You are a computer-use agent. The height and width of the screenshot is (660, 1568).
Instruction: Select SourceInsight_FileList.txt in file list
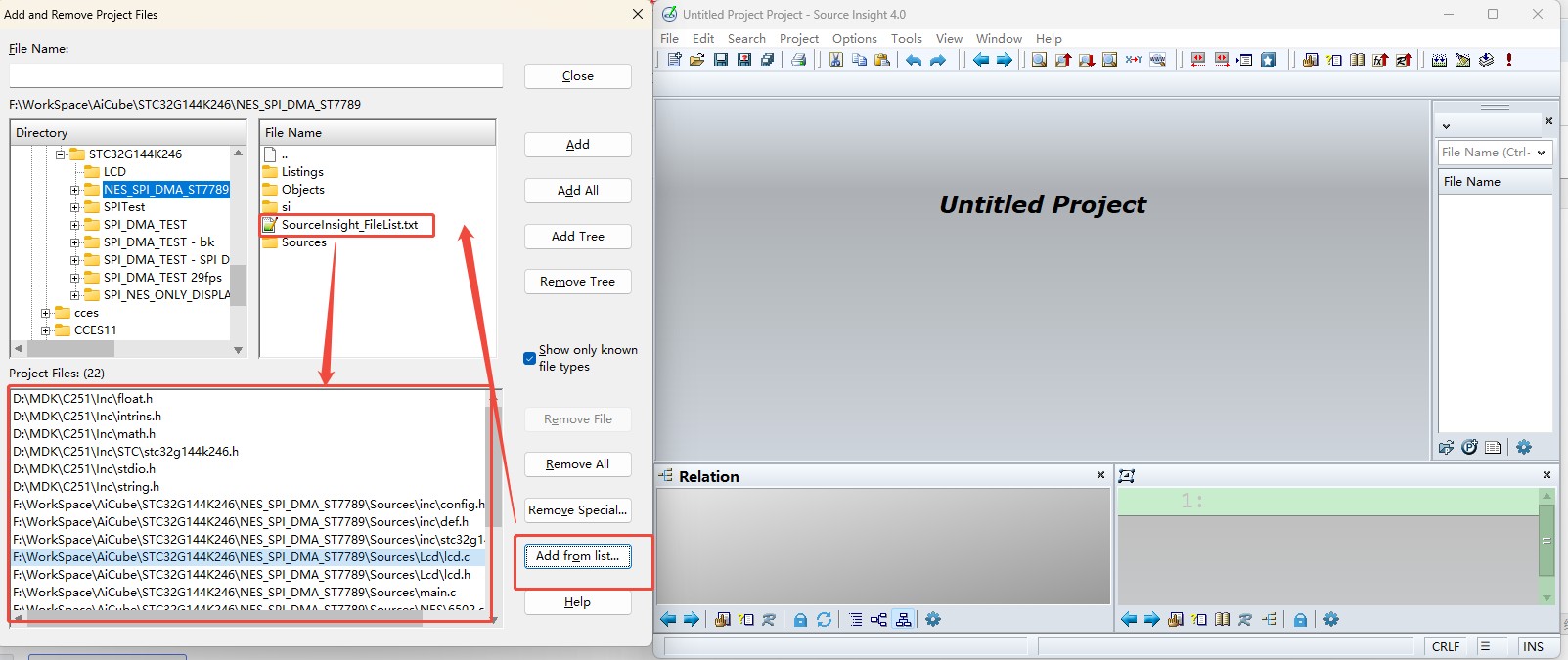(x=349, y=225)
